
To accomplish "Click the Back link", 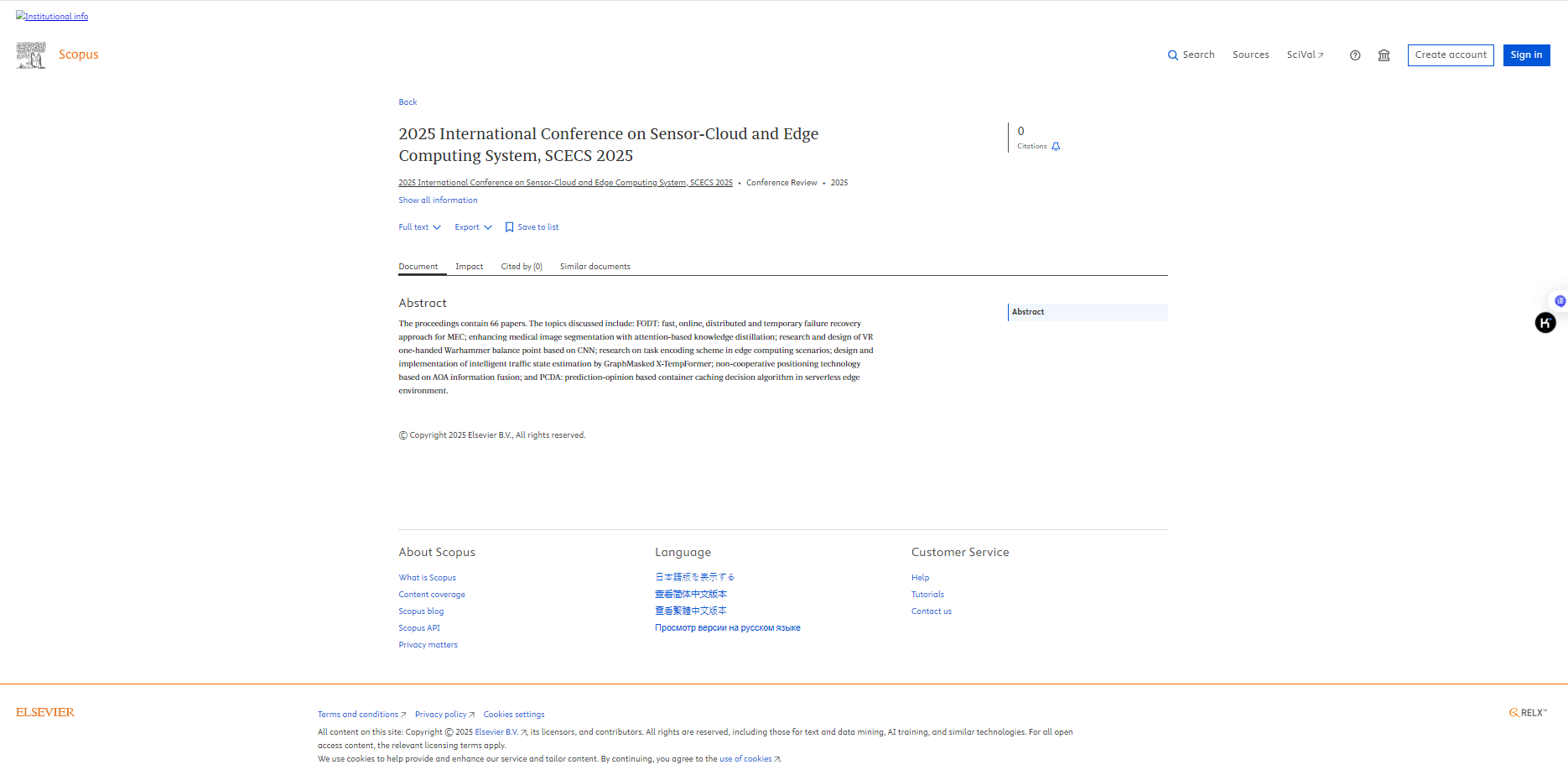I will coord(408,102).
